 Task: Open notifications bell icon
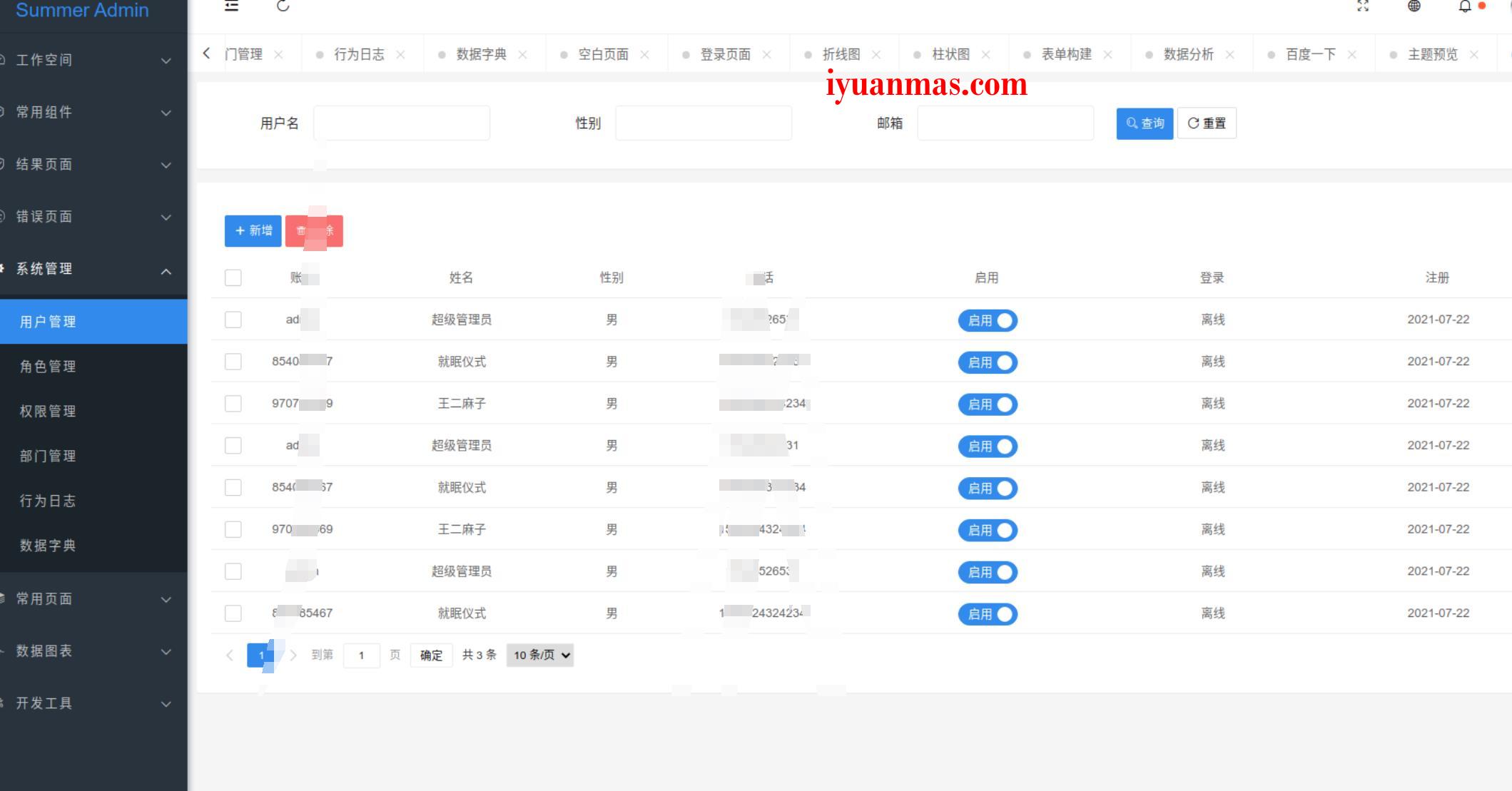click(x=1465, y=6)
